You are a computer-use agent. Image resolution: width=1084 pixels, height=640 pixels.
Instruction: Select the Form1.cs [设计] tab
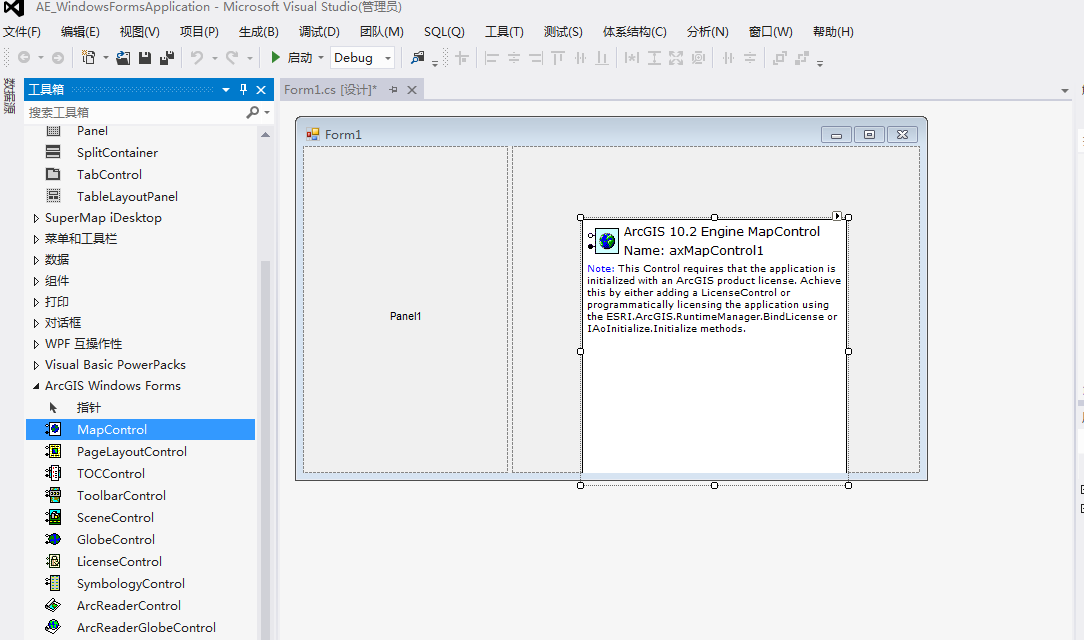pyautogui.click(x=330, y=90)
